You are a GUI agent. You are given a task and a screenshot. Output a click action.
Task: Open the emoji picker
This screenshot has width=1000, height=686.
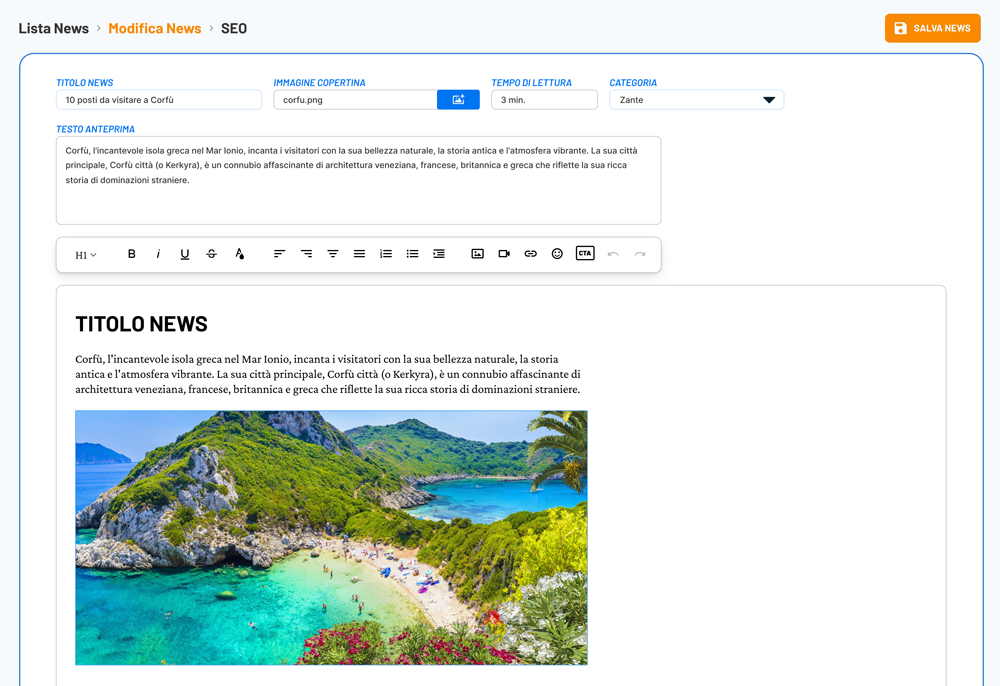pyautogui.click(x=557, y=254)
